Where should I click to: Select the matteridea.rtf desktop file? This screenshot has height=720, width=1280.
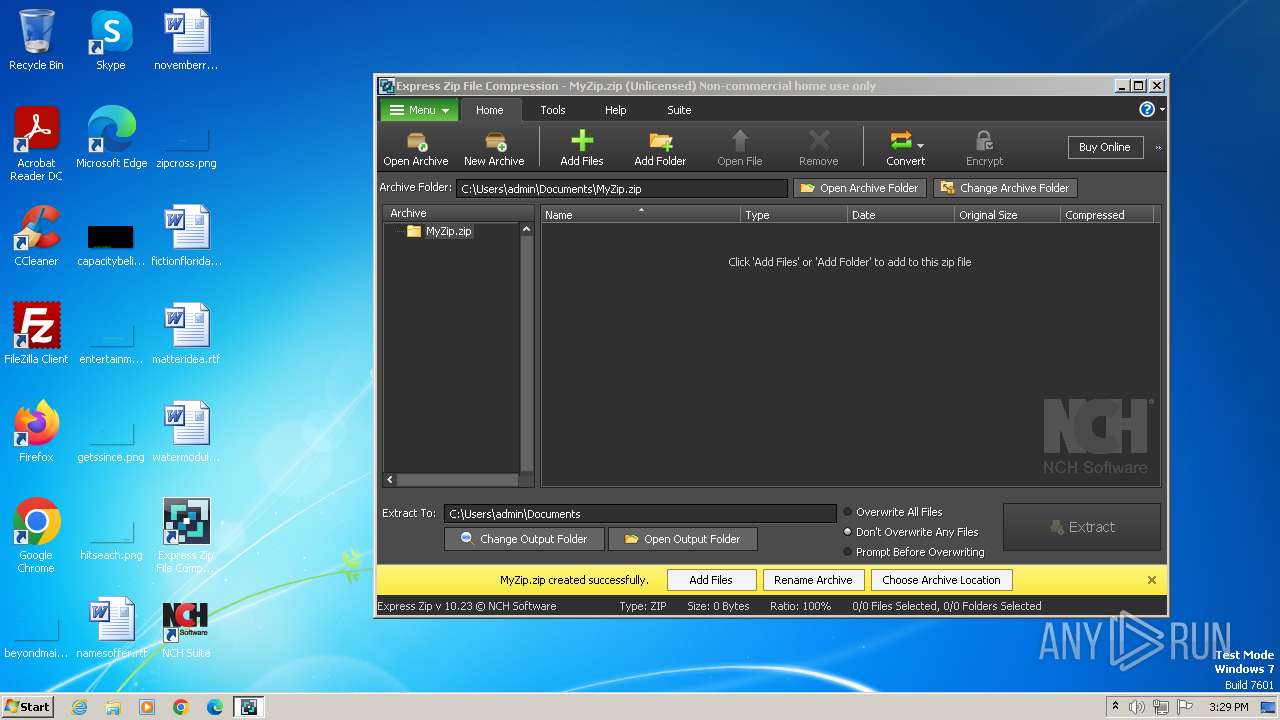click(x=186, y=335)
